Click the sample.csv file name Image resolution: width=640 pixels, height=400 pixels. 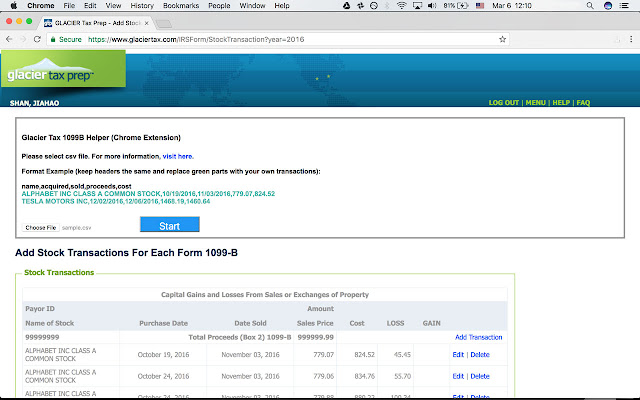click(76, 228)
